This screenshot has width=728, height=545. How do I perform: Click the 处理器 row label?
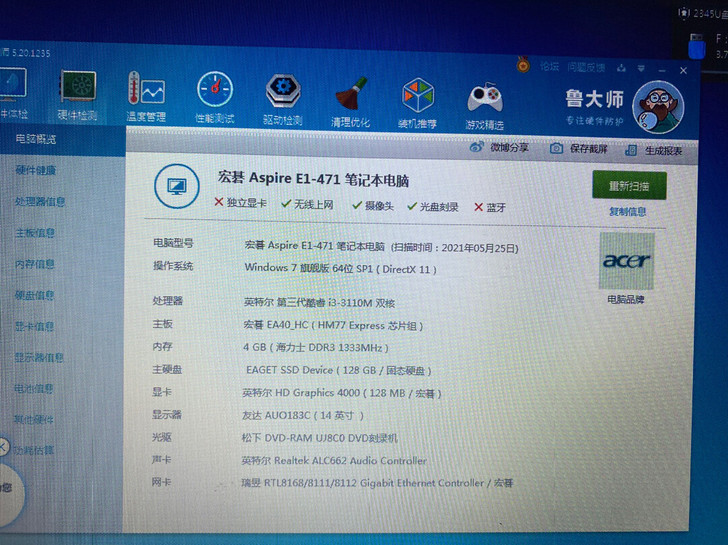(168, 301)
